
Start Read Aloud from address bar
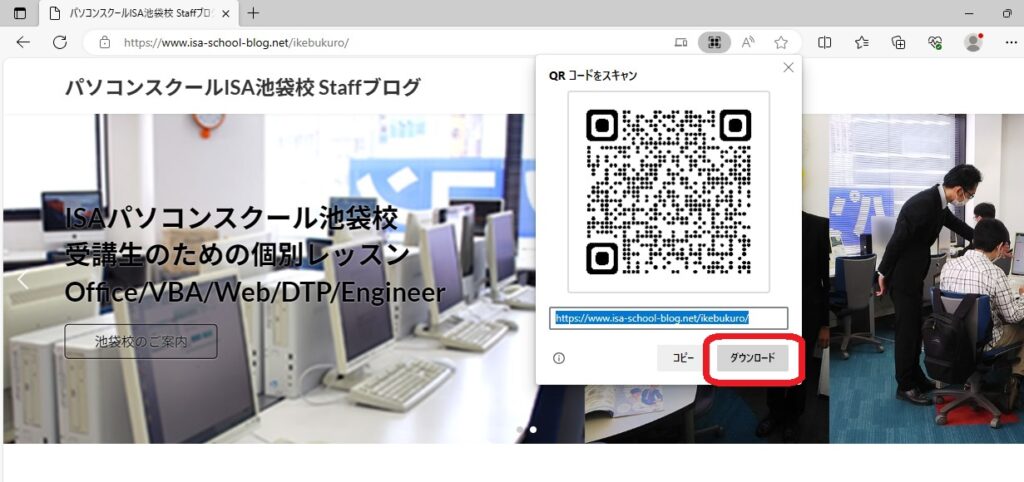click(748, 42)
